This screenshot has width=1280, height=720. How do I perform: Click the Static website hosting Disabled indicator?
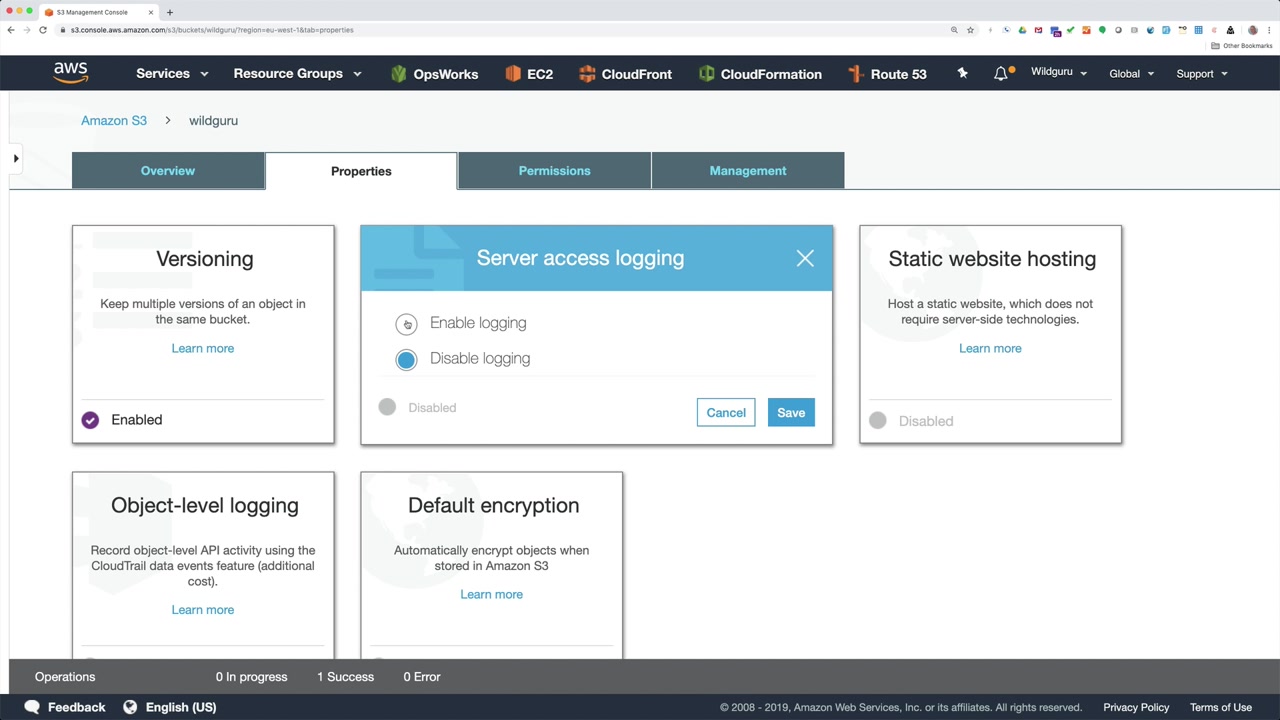tap(877, 421)
